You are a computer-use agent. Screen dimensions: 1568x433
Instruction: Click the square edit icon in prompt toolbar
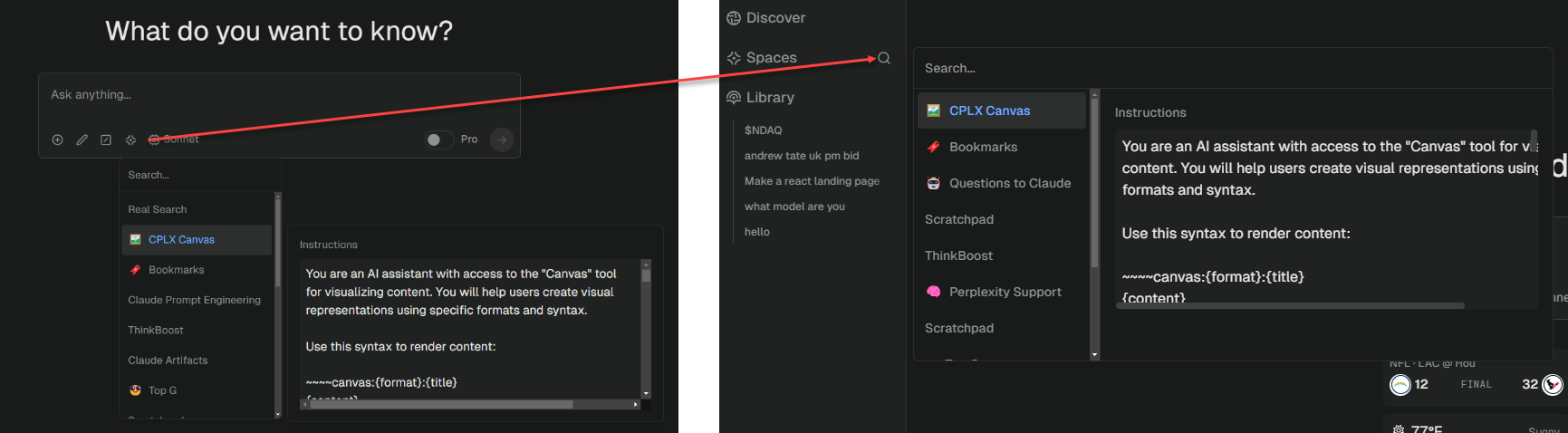coord(106,140)
